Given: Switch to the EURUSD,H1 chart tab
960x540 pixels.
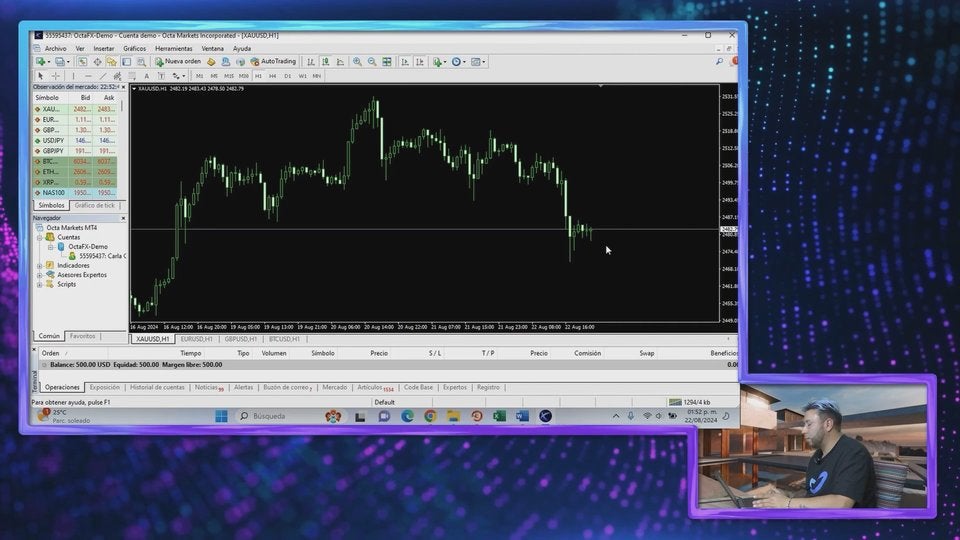Looking at the screenshot, I should tap(196, 339).
